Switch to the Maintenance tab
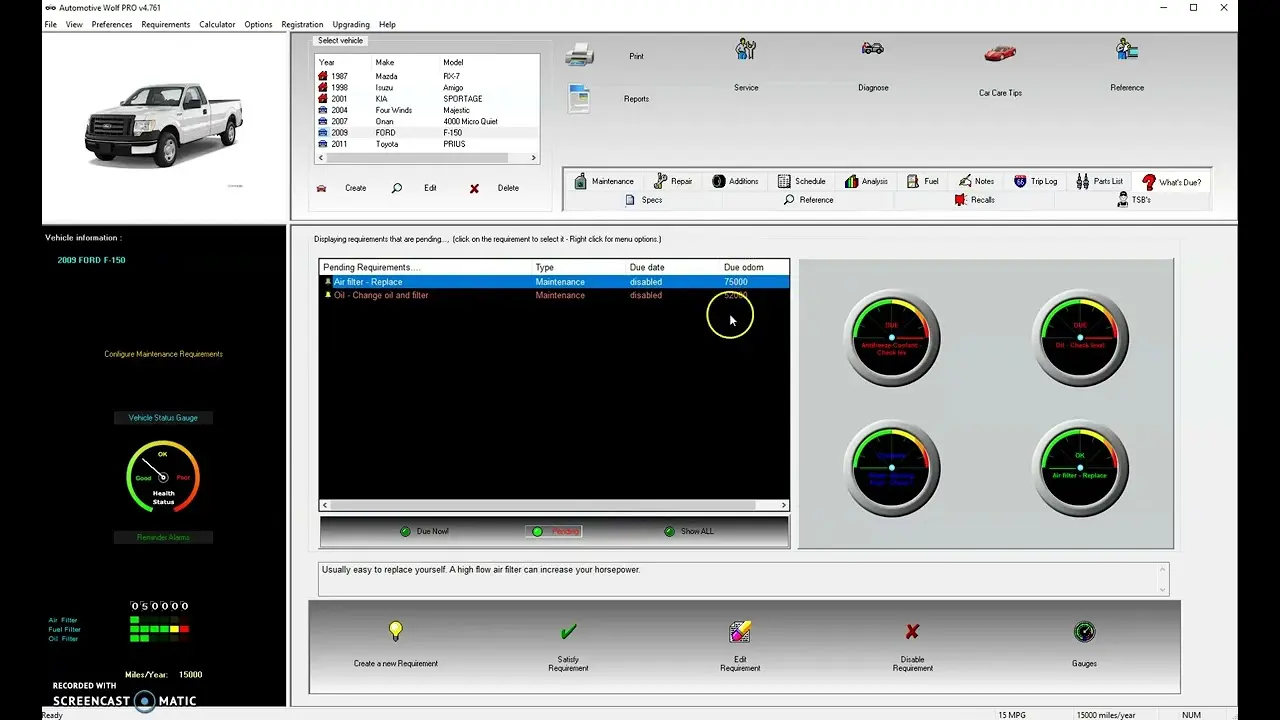This screenshot has width=1280, height=720. tap(604, 181)
